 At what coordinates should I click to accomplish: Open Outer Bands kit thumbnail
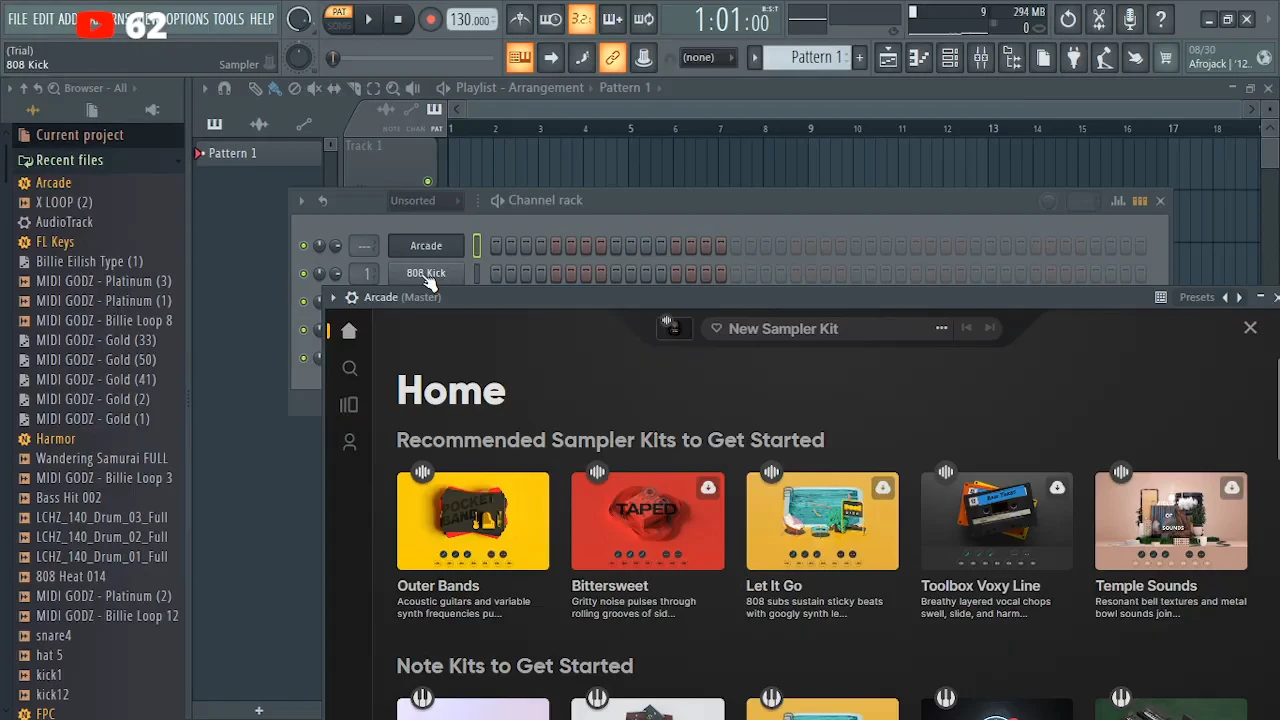[x=473, y=521]
